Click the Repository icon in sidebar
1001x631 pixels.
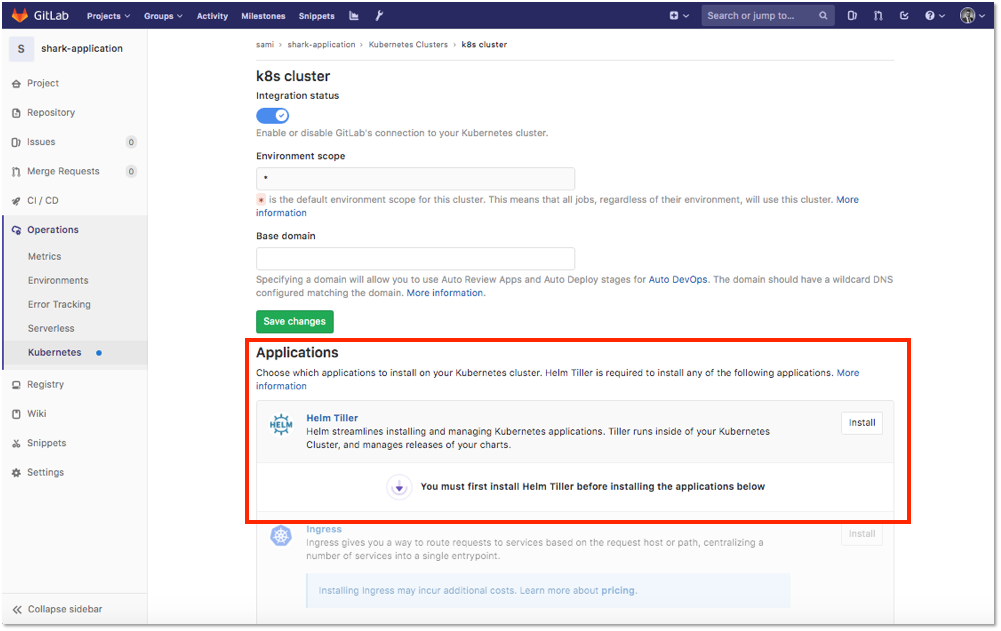point(17,113)
